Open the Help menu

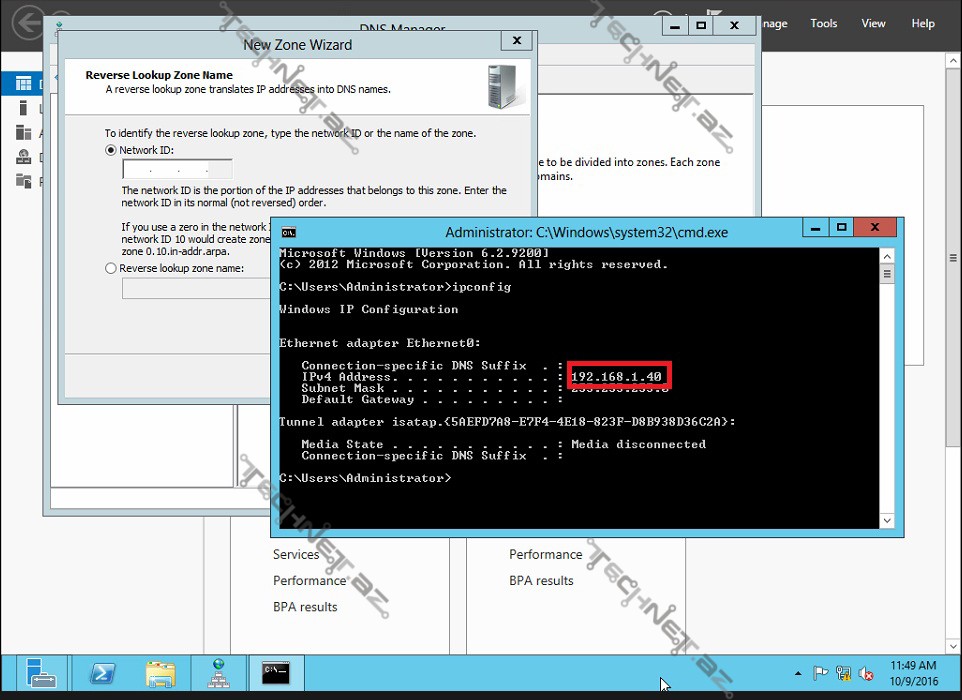[x=923, y=23]
